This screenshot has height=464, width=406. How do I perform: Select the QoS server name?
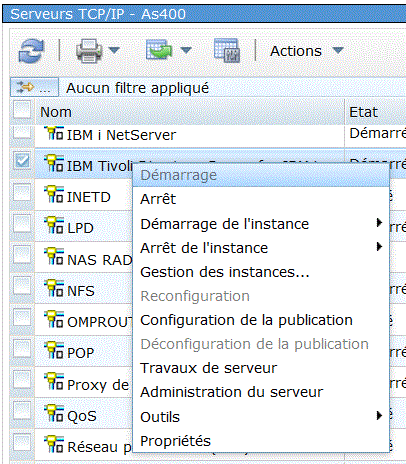point(82,416)
